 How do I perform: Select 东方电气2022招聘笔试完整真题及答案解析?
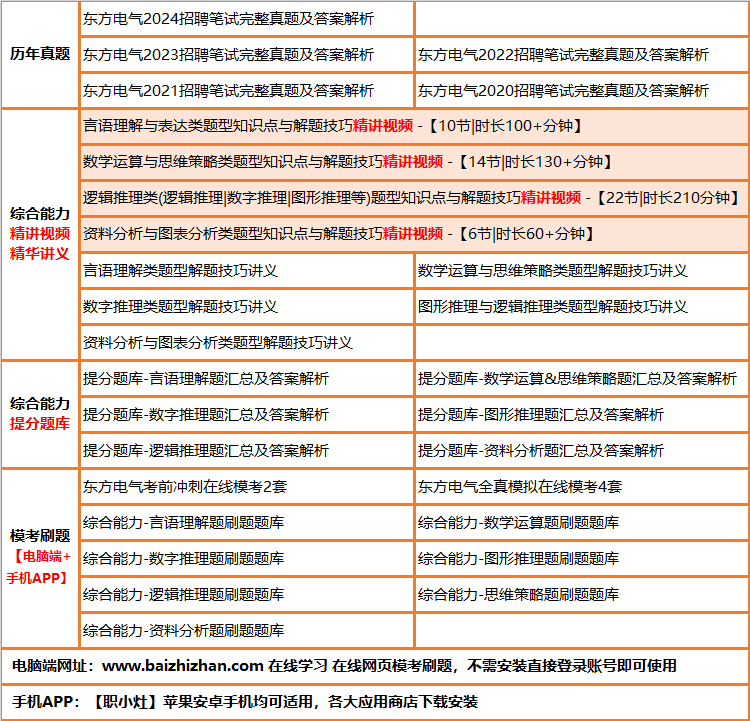[563, 55]
